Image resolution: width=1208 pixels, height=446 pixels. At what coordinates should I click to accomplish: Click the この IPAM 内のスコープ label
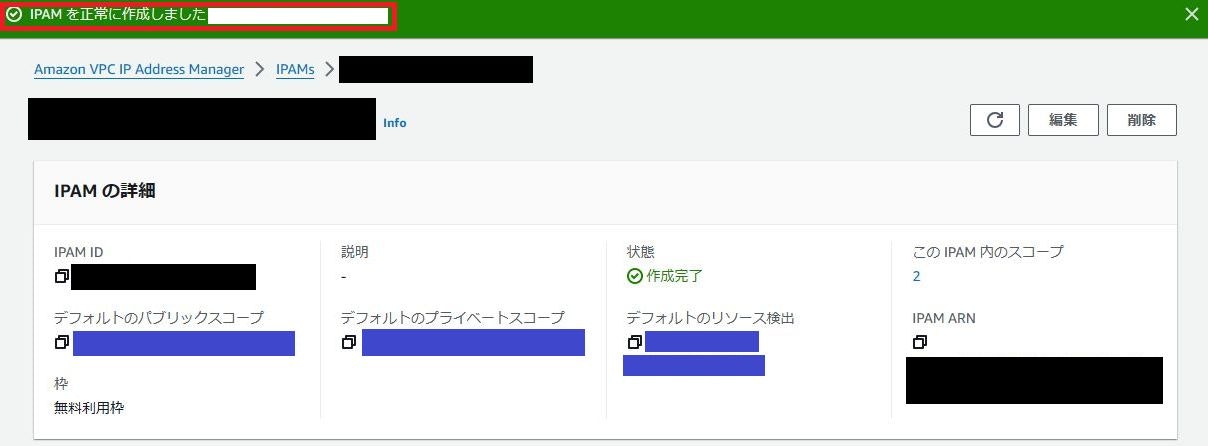coord(988,252)
